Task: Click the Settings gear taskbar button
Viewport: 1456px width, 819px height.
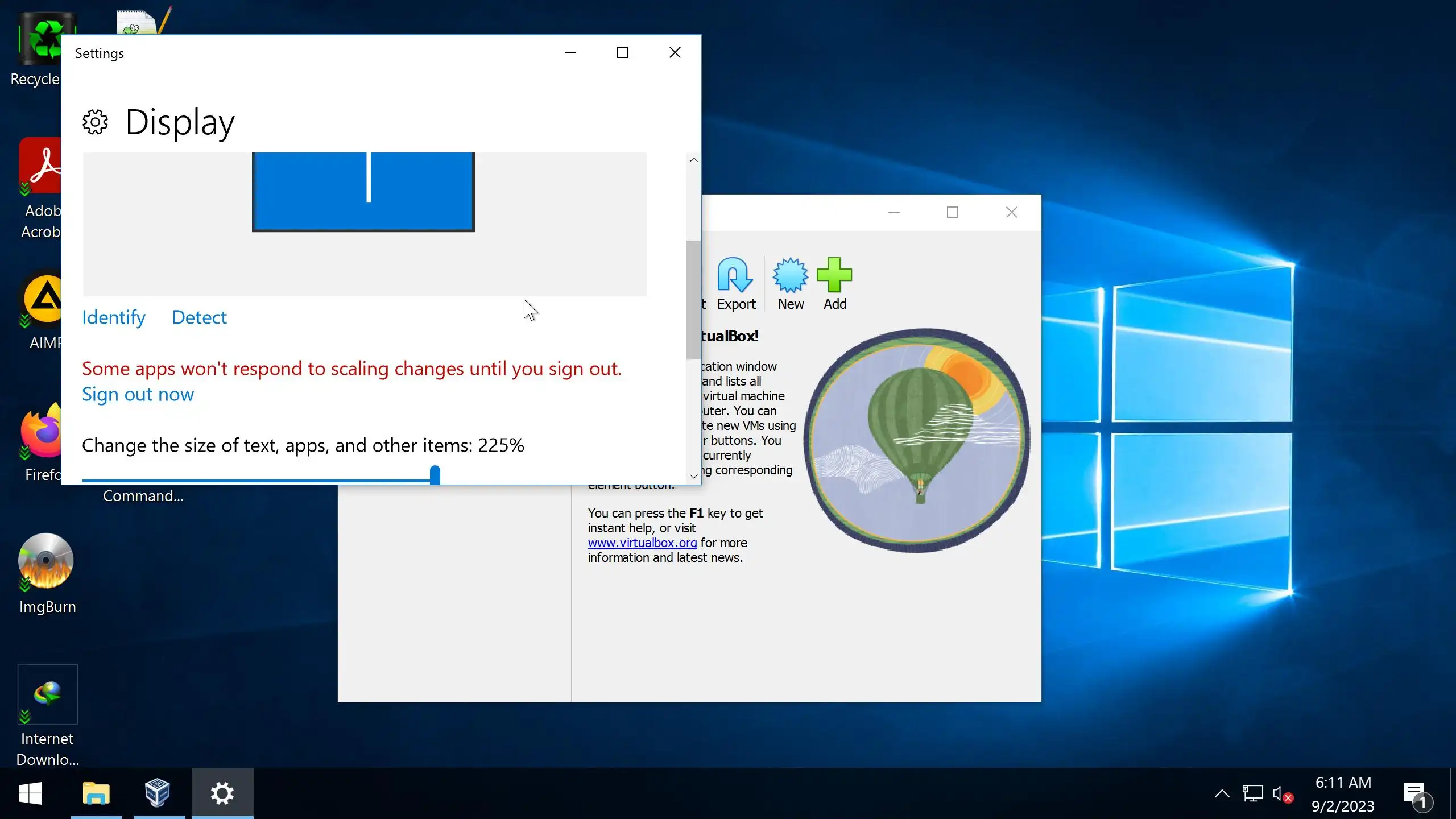Action: pyautogui.click(x=222, y=793)
